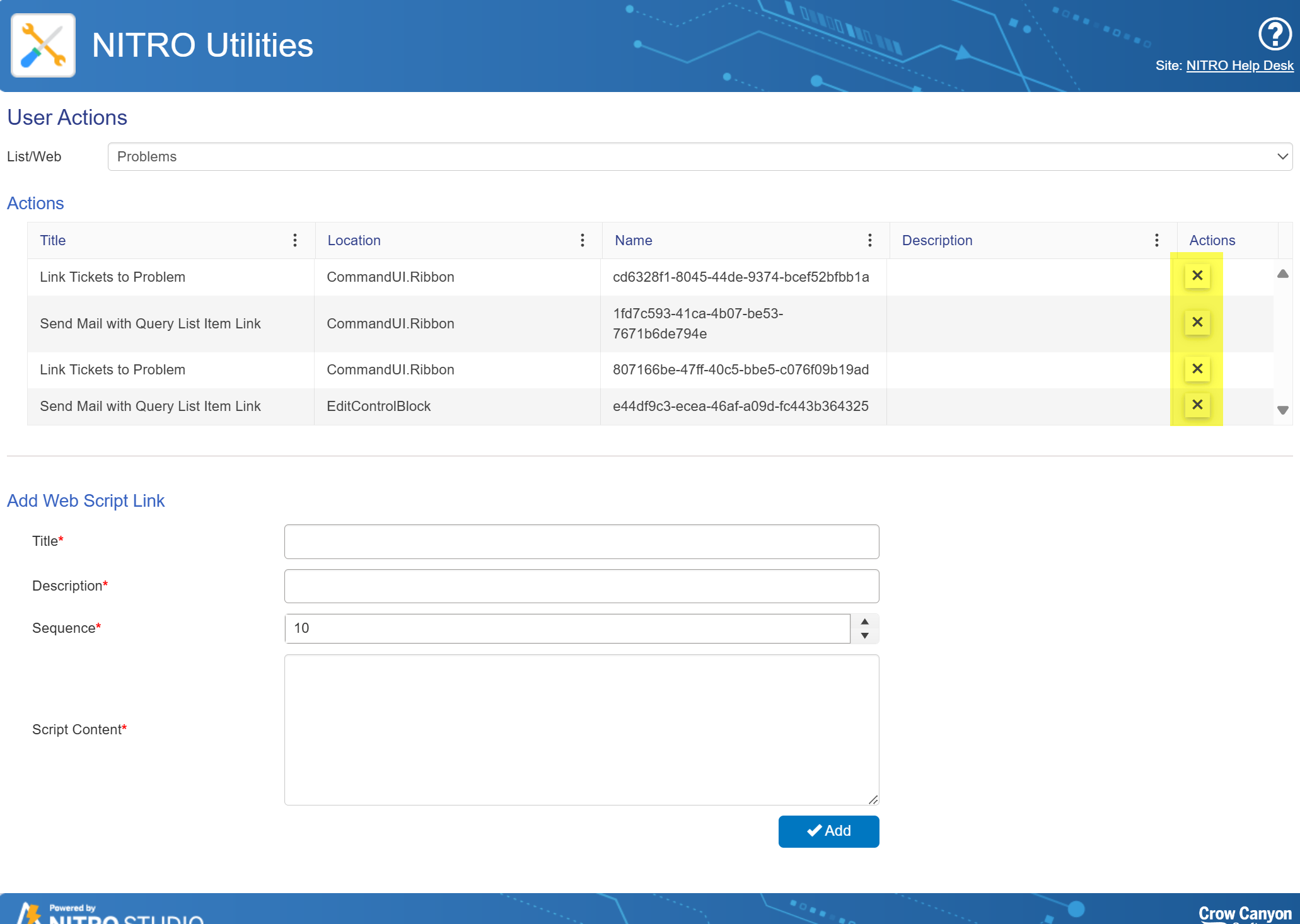This screenshot has width=1300, height=924.
Task: Sort by Location column header
Action: [354, 240]
